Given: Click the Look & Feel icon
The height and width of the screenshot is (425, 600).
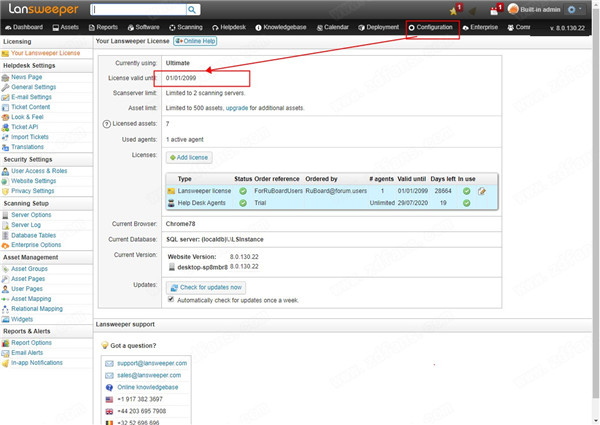Looking at the screenshot, I should pyautogui.click(x=5, y=117).
